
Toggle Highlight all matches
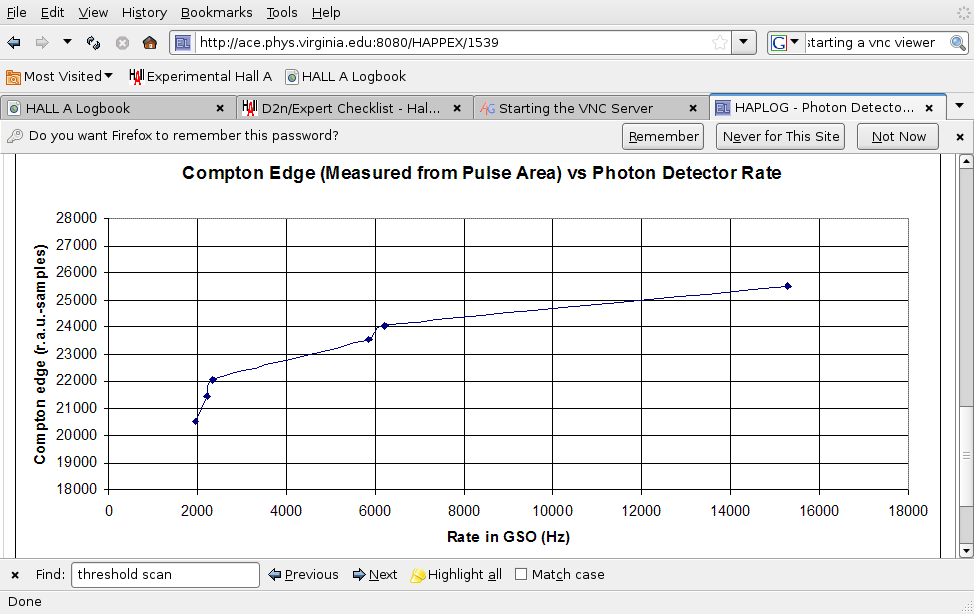[x=456, y=575]
